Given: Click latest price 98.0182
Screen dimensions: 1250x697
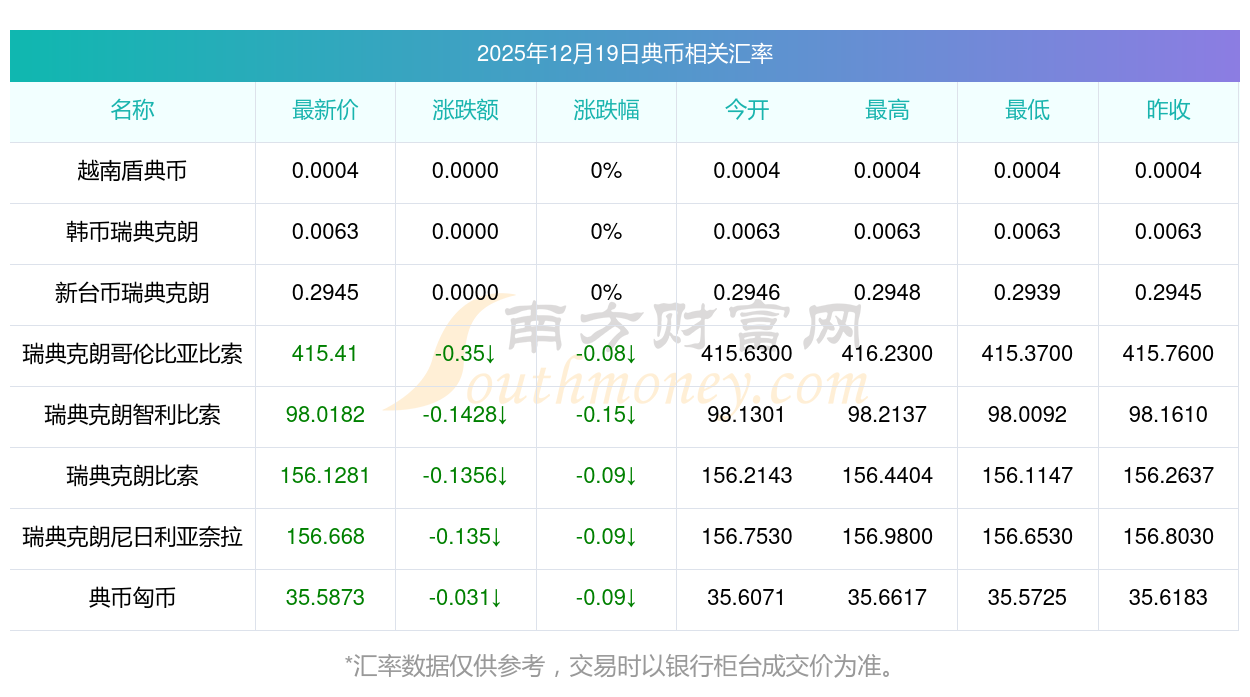Looking at the screenshot, I should pos(325,415).
